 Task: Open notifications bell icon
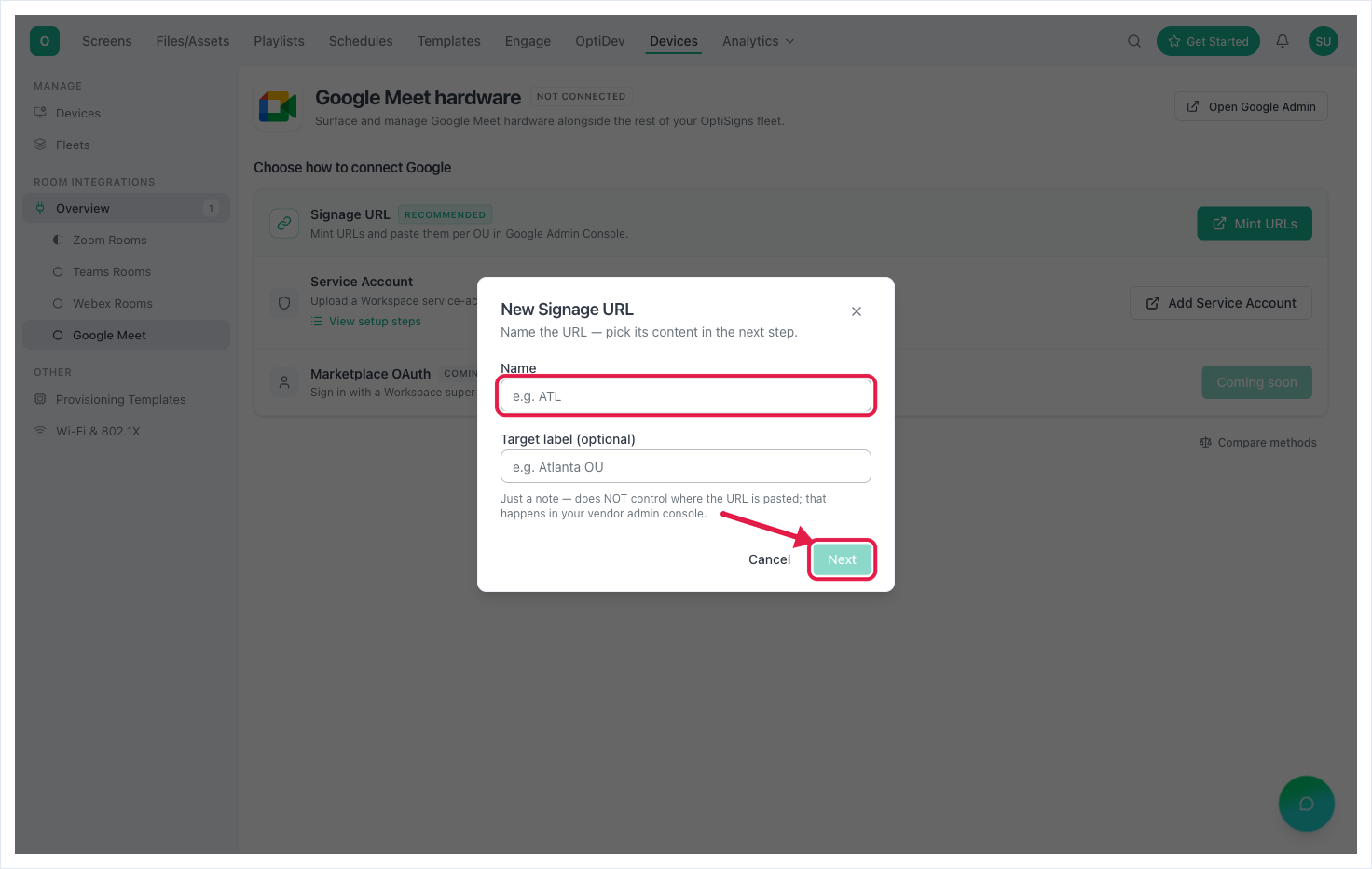click(1283, 41)
